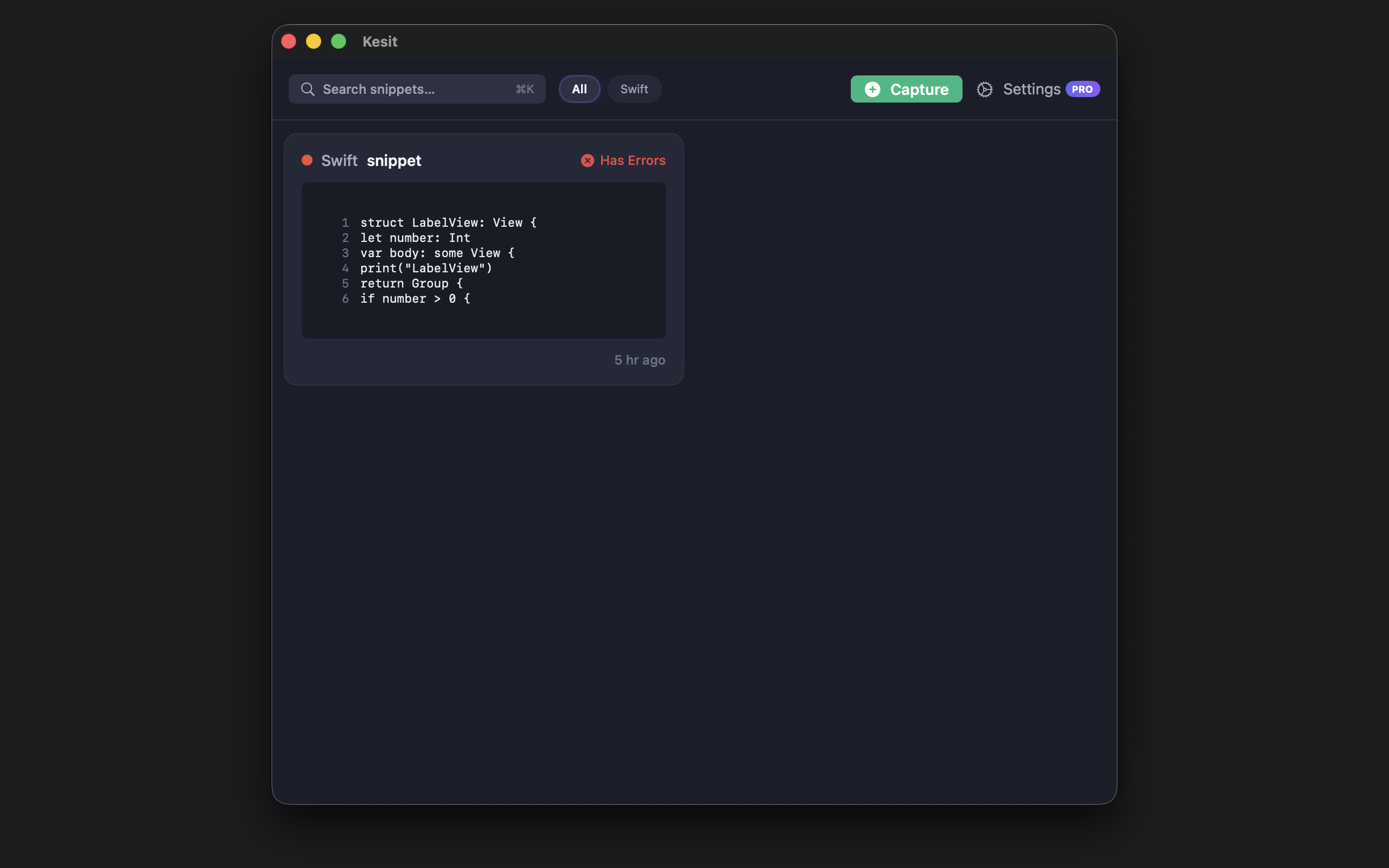The width and height of the screenshot is (1389, 868).
Task: Collapse the error details on the card
Action: pyautogui.click(x=623, y=160)
